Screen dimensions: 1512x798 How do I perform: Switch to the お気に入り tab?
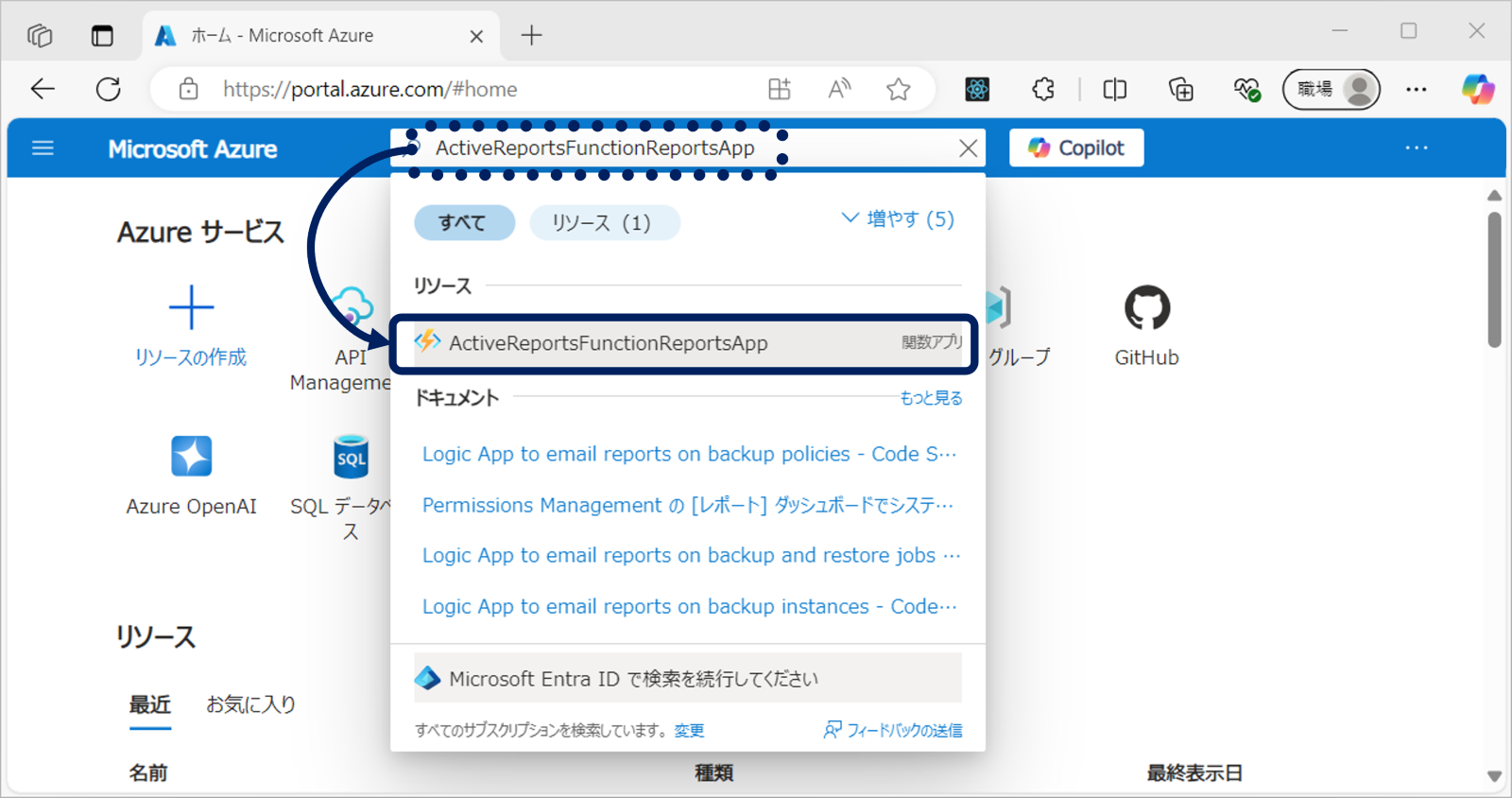(x=251, y=704)
